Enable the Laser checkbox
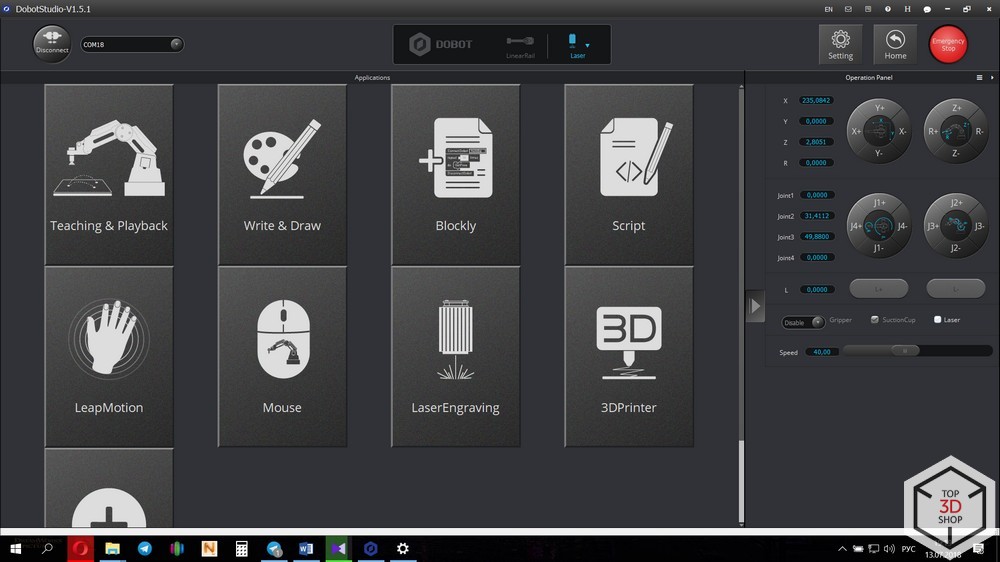 pyautogui.click(x=938, y=320)
